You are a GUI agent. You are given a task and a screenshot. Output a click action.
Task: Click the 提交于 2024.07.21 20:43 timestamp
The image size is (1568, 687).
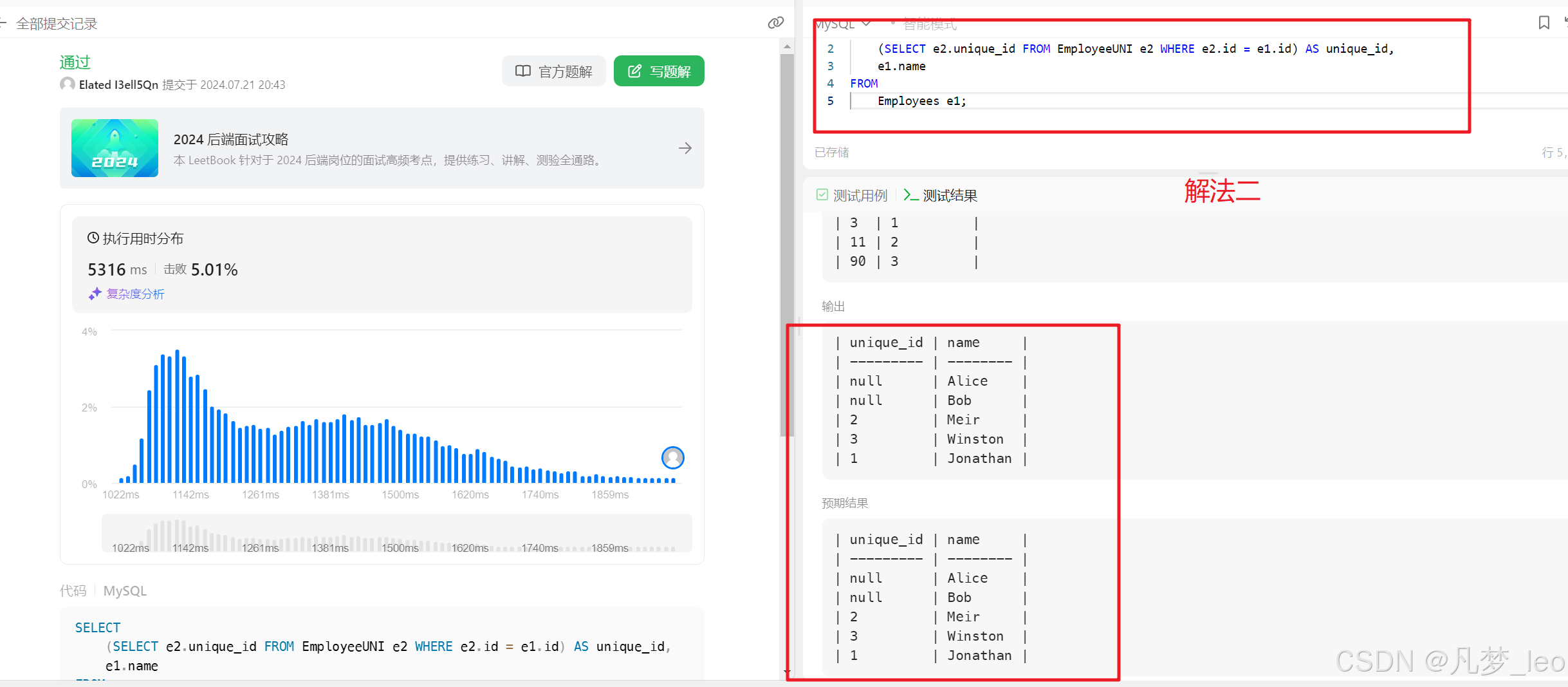click(x=223, y=85)
